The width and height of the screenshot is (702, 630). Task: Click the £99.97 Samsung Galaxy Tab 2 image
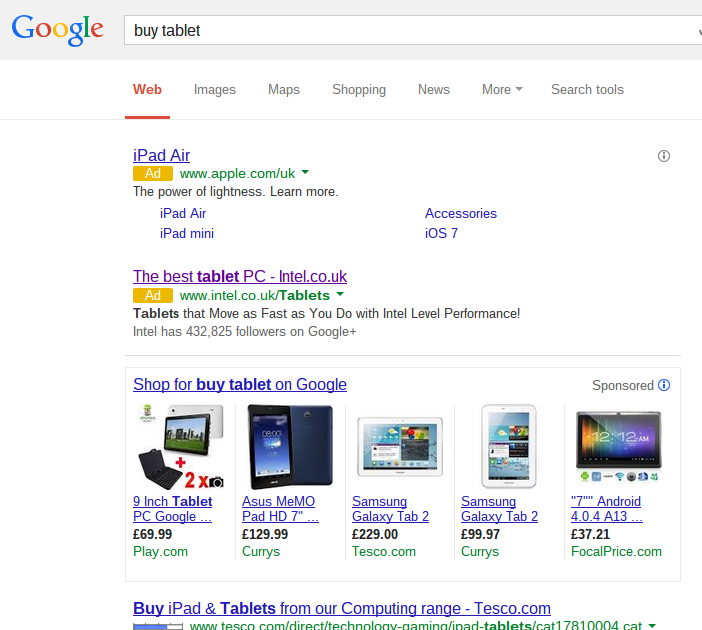tap(509, 446)
